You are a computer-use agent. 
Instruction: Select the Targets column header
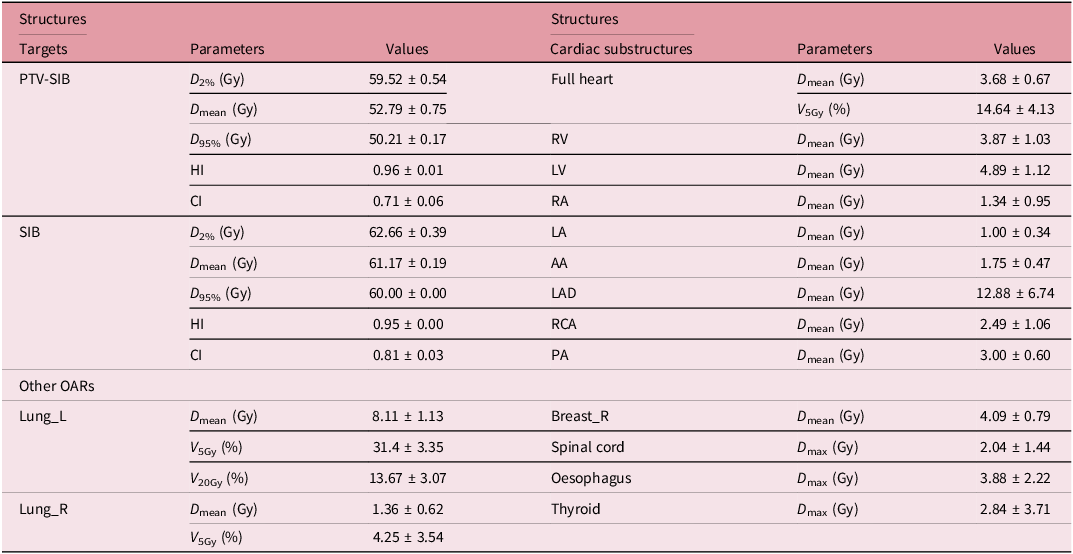coord(44,48)
